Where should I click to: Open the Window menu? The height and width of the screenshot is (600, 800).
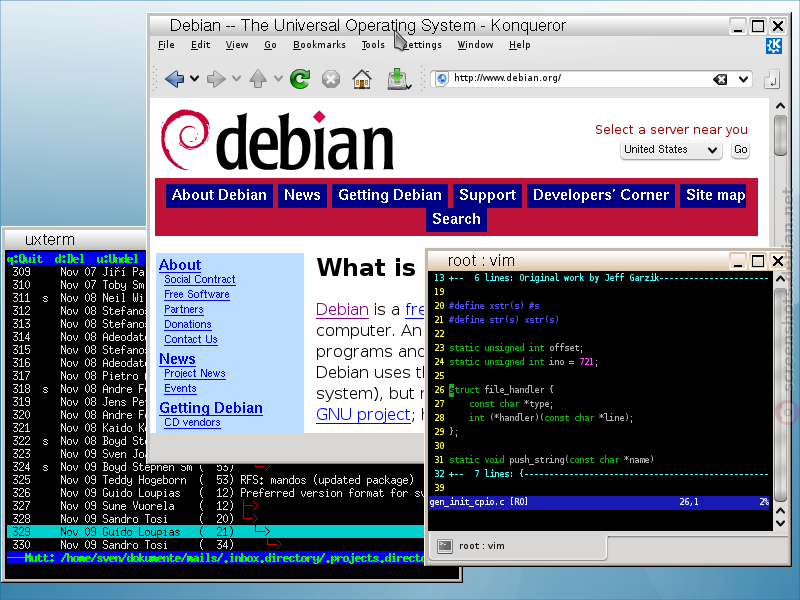[476, 45]
